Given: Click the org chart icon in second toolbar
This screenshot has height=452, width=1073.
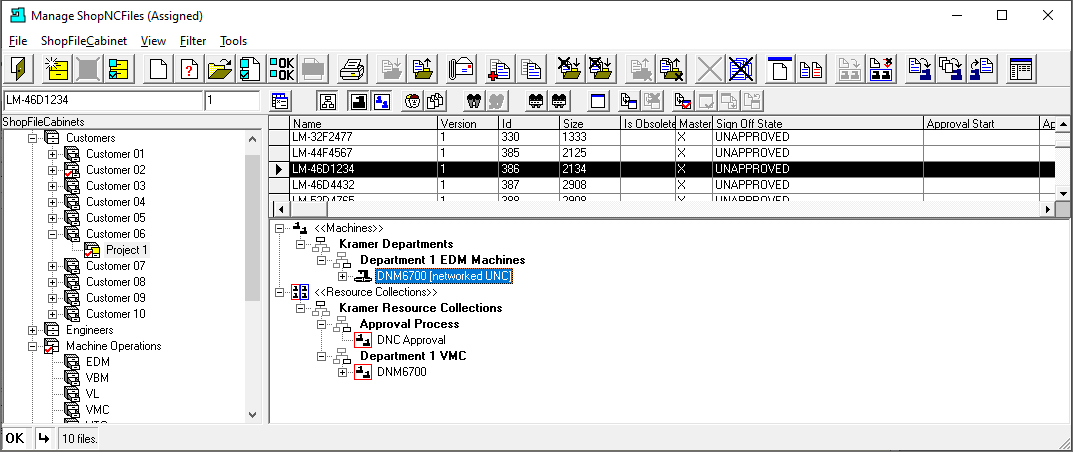Looking at the screenshot, I should point(327,101).
